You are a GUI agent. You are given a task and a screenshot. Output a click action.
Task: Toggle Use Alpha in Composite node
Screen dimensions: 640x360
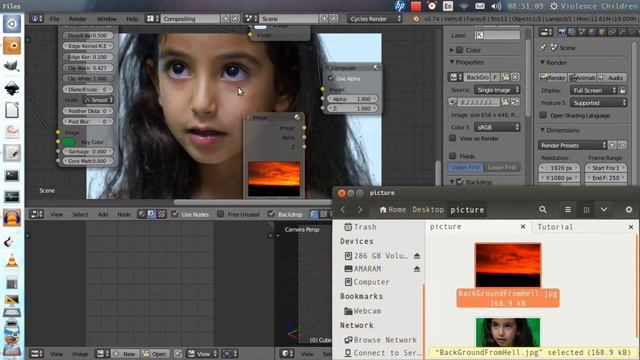(x=331, y=78)
